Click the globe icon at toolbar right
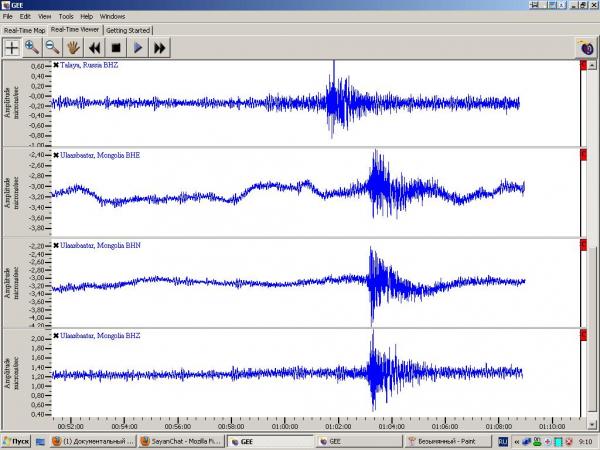This screenshot has width=600, height=450. [586, 48]
